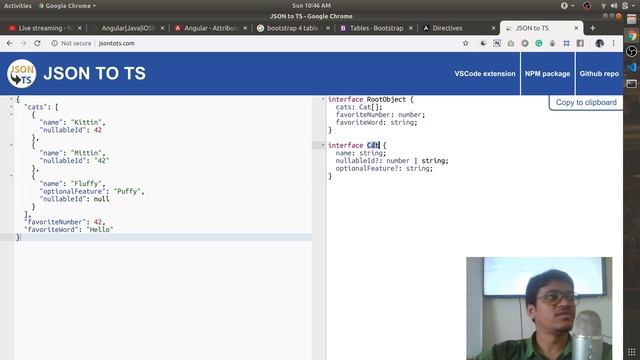Collapse the Fluffy object fold arrow
Screen dimensions: 640x360
click(x=11, y=176)
